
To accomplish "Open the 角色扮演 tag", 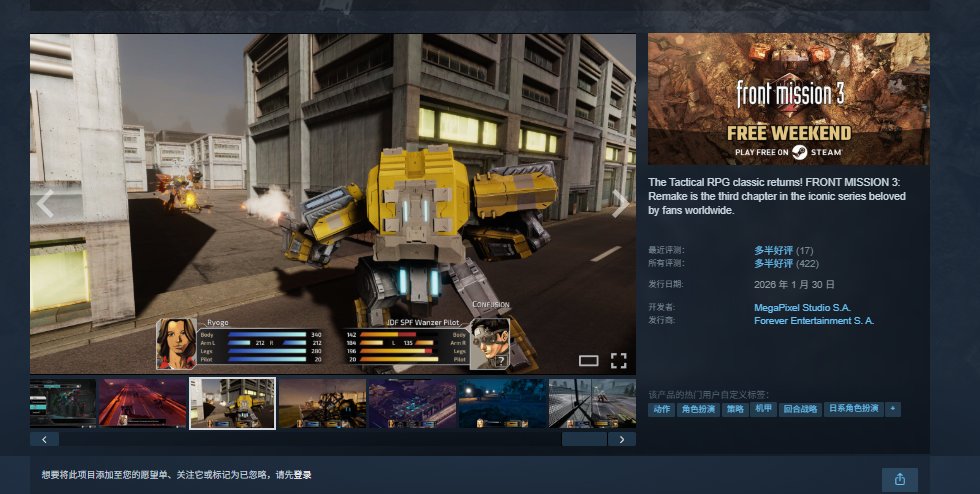I will pos(698,409).
